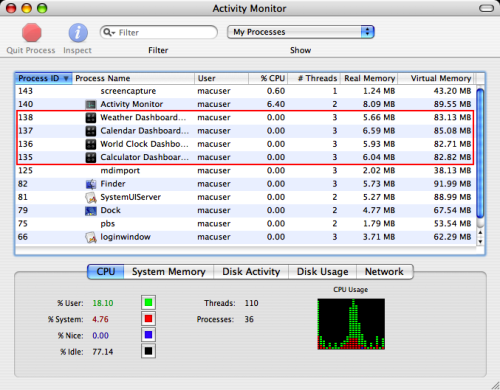Click the Threads 110 value
The height and width of the screenshot is (390, 500).
(x=252, y=303)
